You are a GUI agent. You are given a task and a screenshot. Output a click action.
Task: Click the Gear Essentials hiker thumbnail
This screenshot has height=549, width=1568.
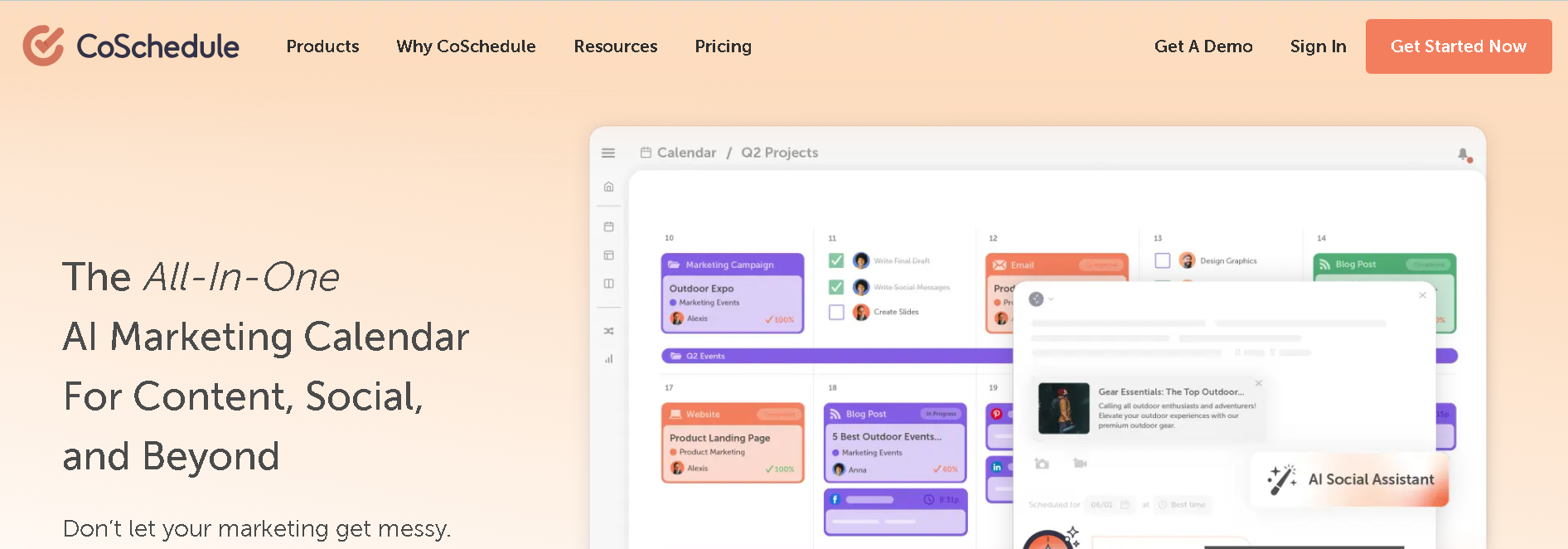pos(1063,408)
